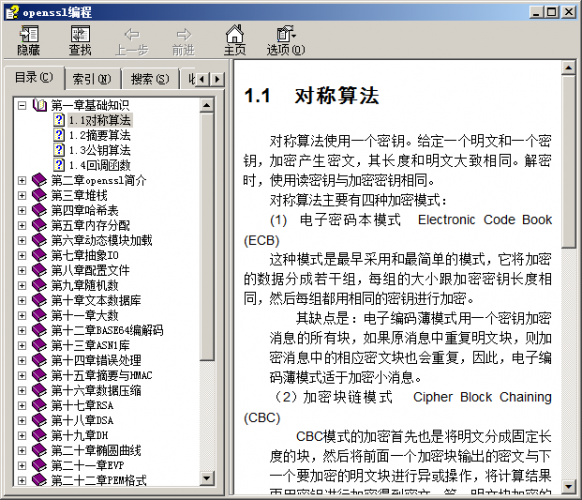Click question-mark page icon for 1.2摘要算法

pos(59,135)
